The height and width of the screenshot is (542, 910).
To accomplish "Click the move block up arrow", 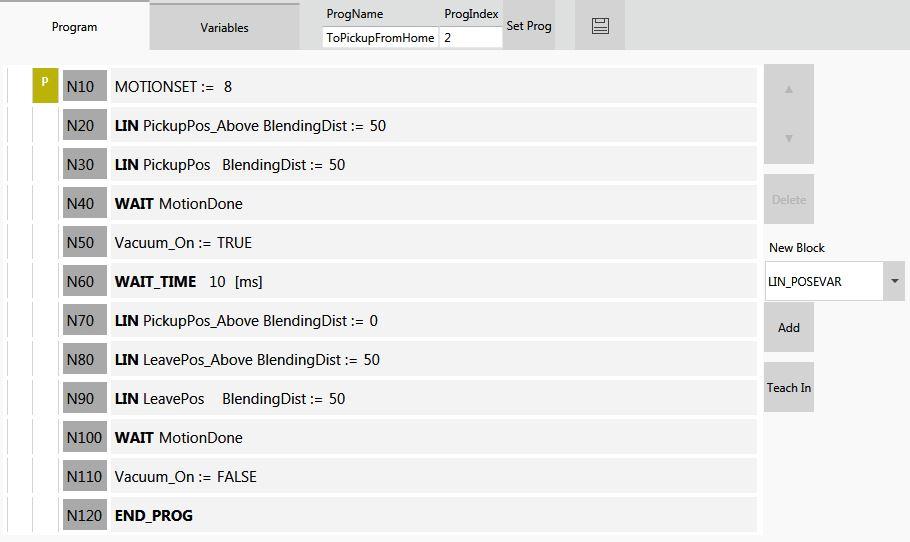I will point(789,90).
